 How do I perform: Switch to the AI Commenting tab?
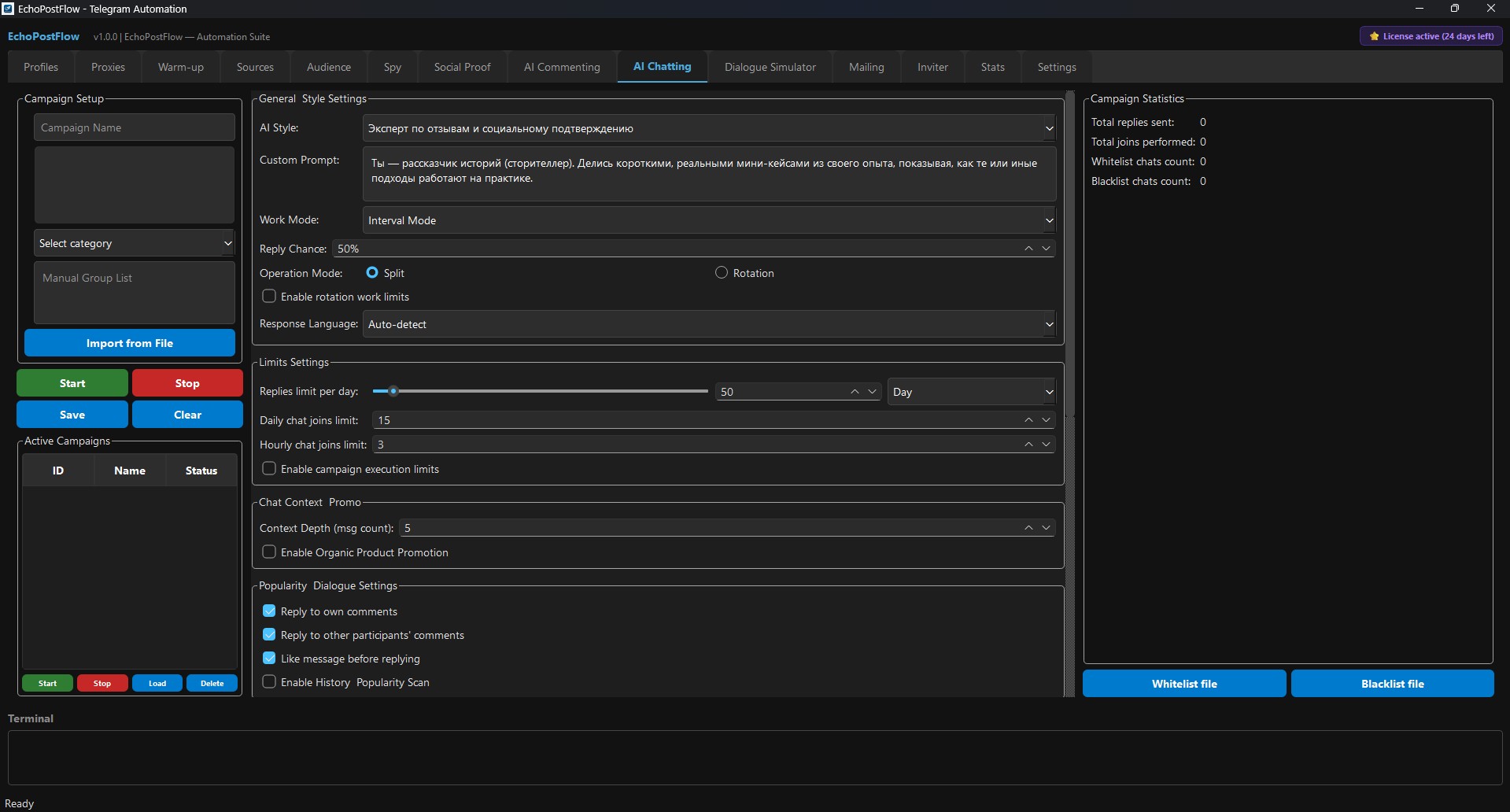(x=562, y=67)
